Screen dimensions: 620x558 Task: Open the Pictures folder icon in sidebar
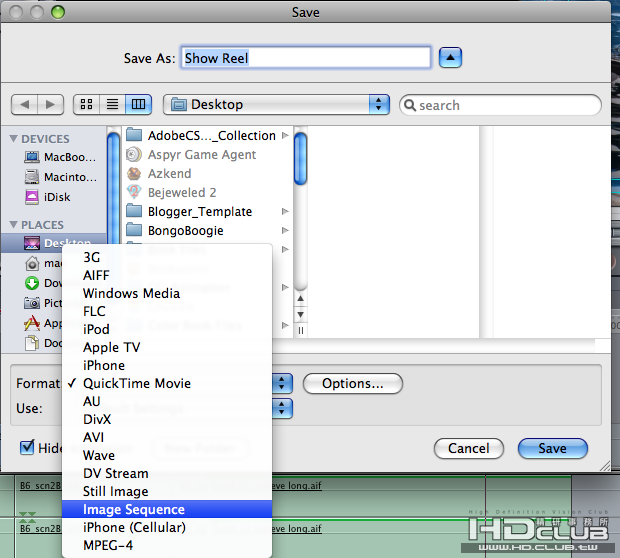click(x=32, y=303)
